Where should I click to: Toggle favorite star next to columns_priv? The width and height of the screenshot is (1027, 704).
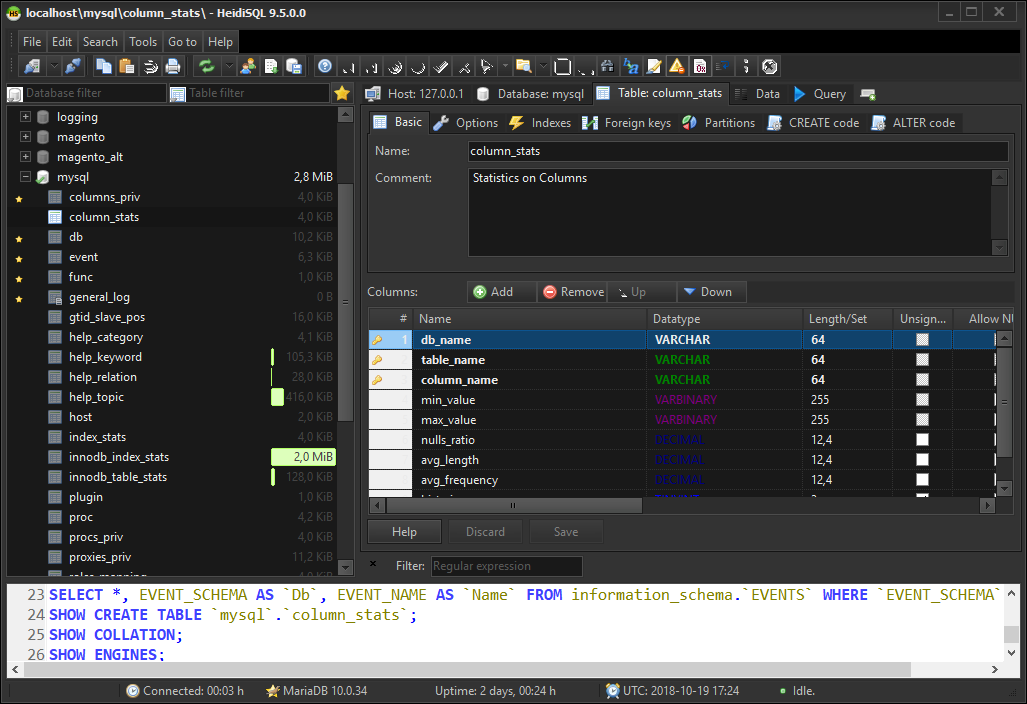(x=19, y=198)
